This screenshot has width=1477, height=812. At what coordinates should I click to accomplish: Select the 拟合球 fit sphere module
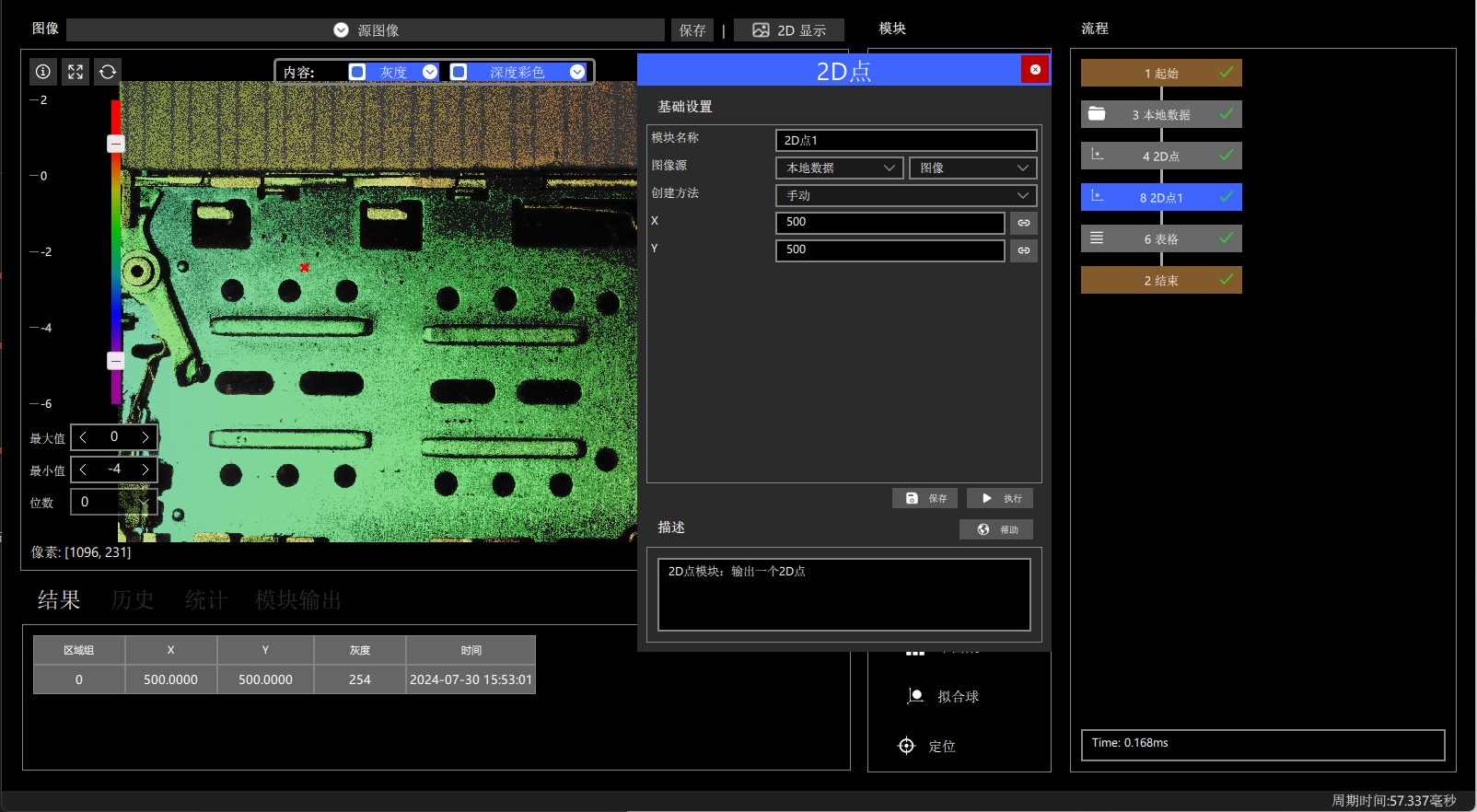[943, 696]
